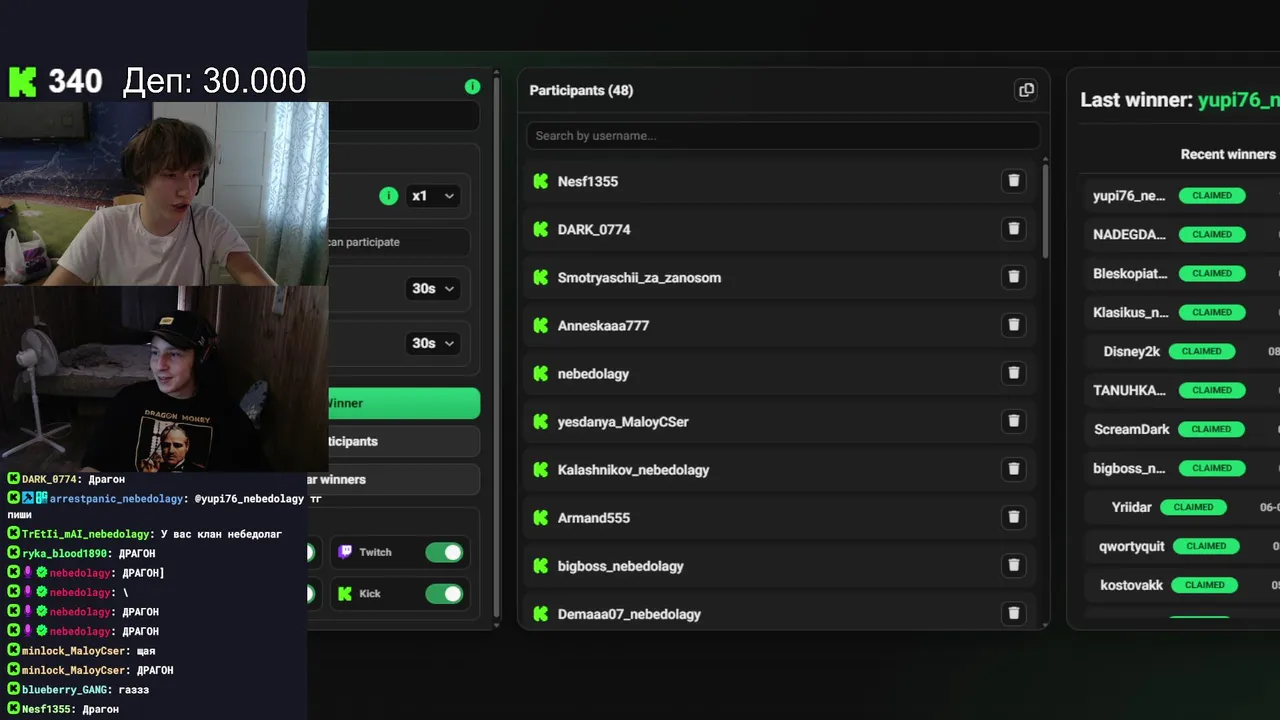The height and width of the screenshot is (720, 1280).
Task: Click CLAIMED badge next to kostovakk
Action: [x=1204, y=585]
